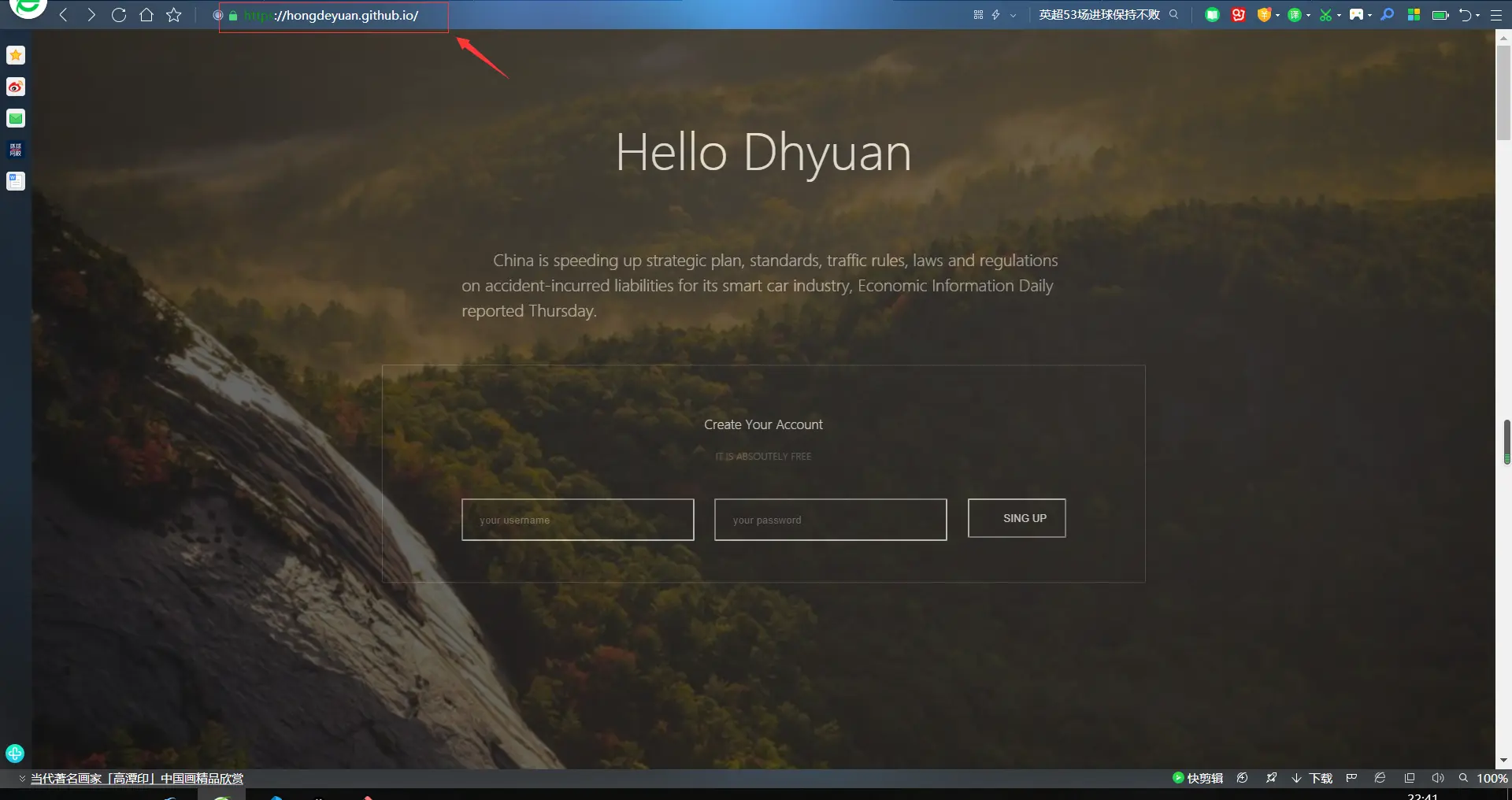1512x800 pixels.
Task: Click the search magnifier in the toolbar
Action: pos(1173,14)
